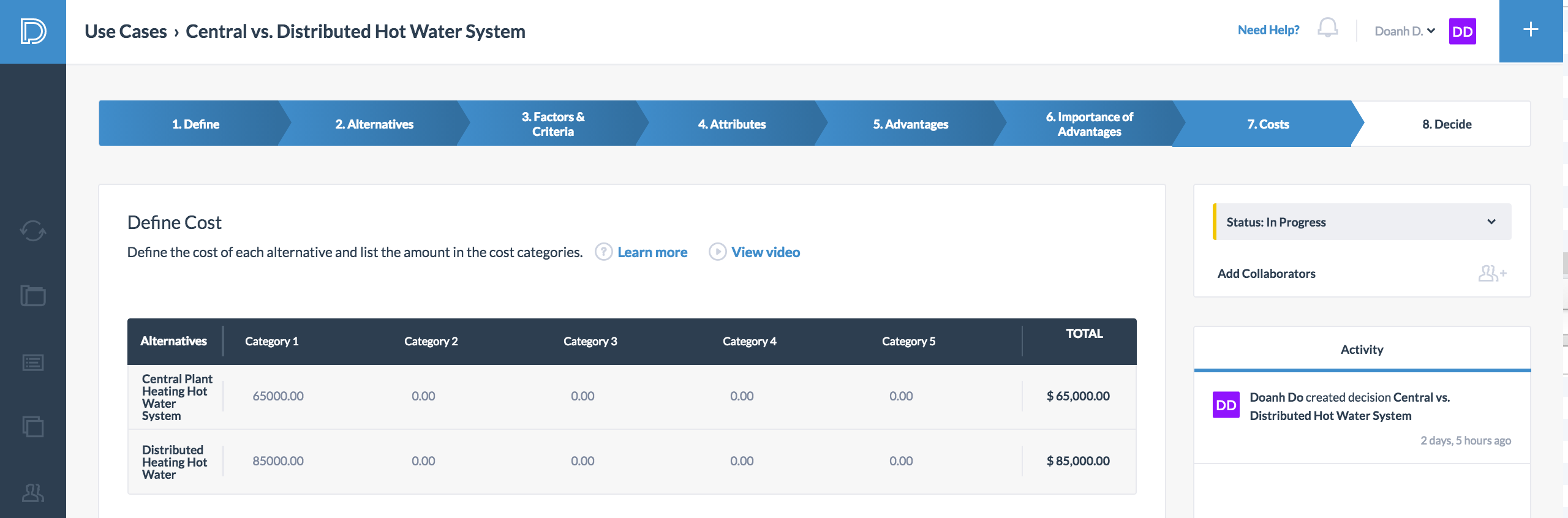The height and width of the screenshot is (518, 1568).
Task: Edit Central Plant Category 1 cost field
Action: coord(278,396)
